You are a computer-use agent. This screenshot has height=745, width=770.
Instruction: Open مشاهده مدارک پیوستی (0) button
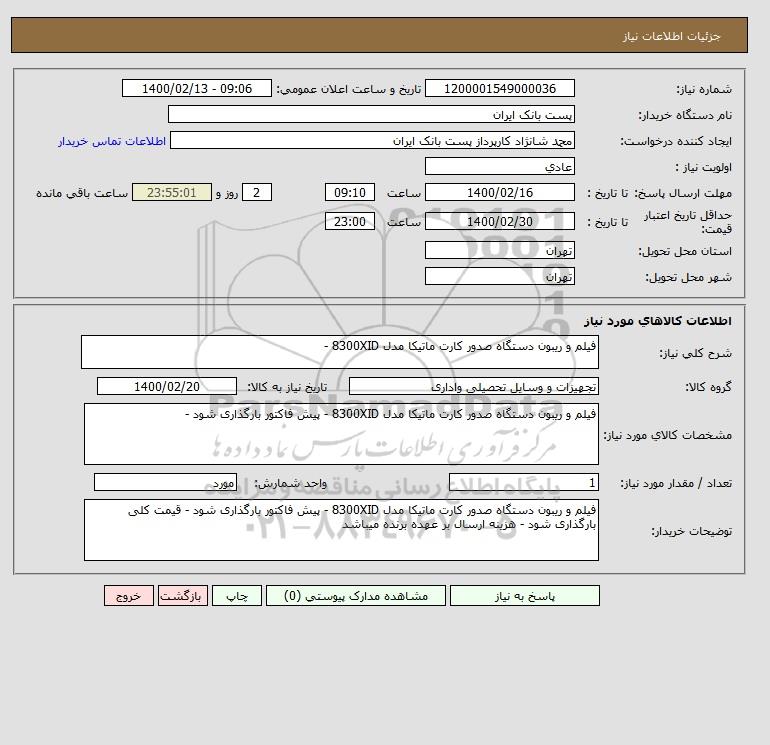356,595
